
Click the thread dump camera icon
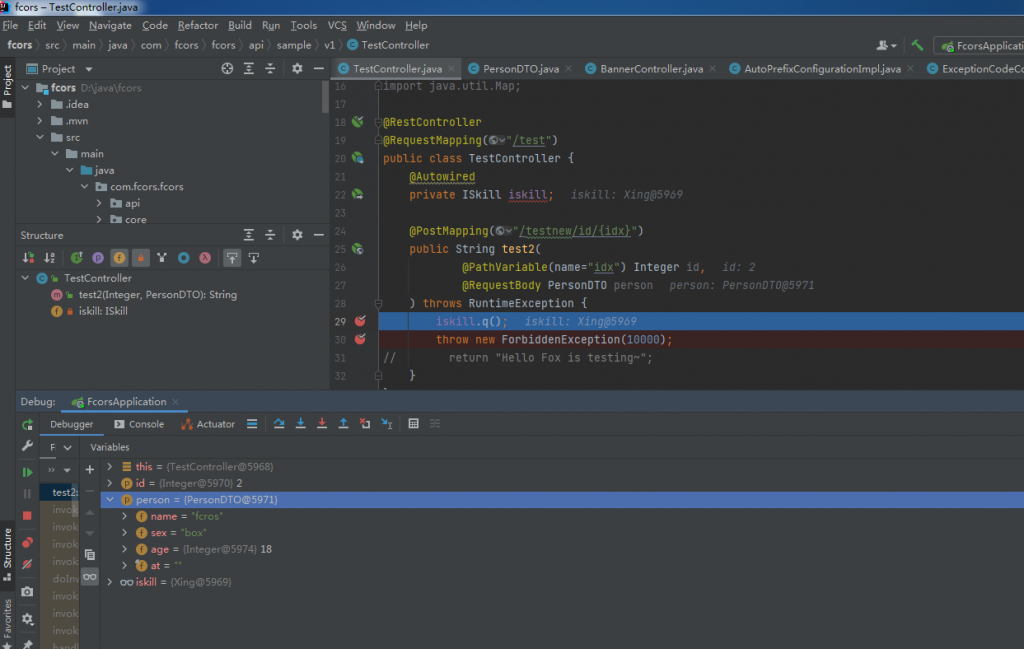[27, 592]
